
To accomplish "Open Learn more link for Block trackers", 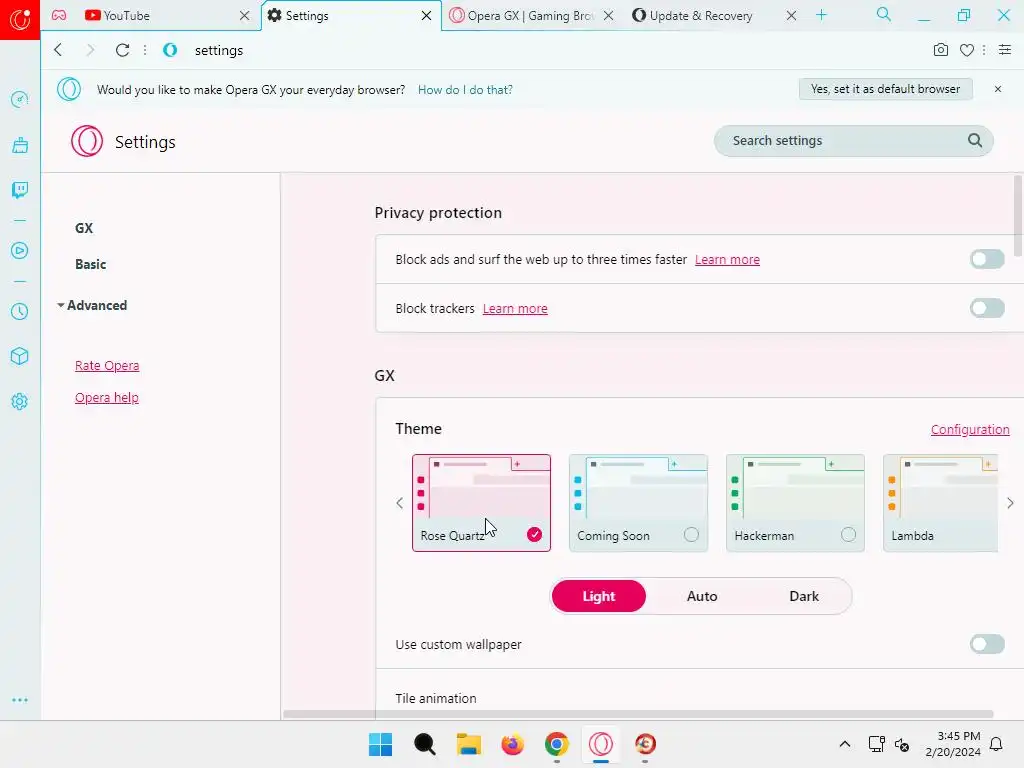I will click(515, 308).
